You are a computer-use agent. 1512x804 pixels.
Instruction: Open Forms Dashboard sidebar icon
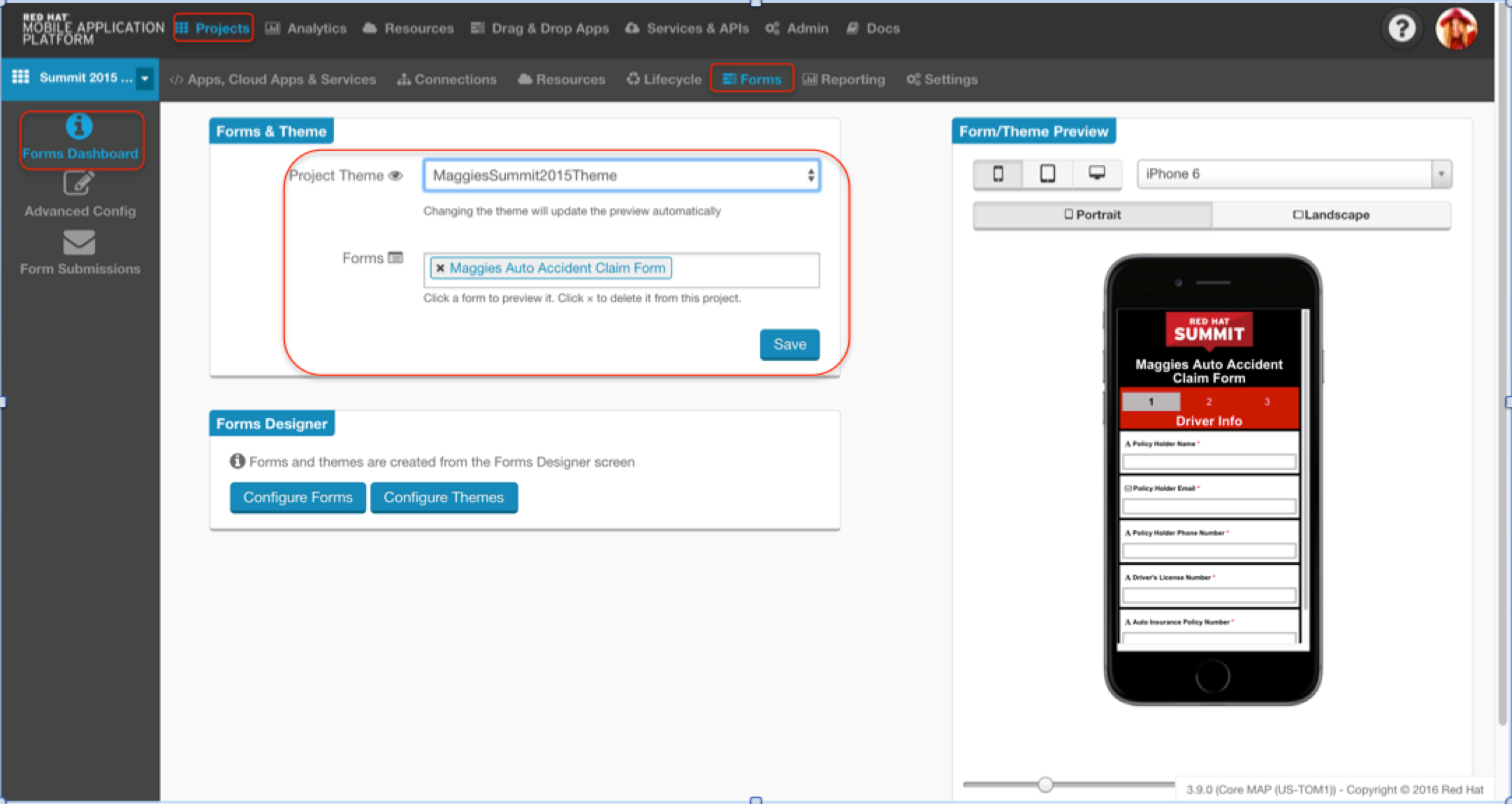point(79,127)
